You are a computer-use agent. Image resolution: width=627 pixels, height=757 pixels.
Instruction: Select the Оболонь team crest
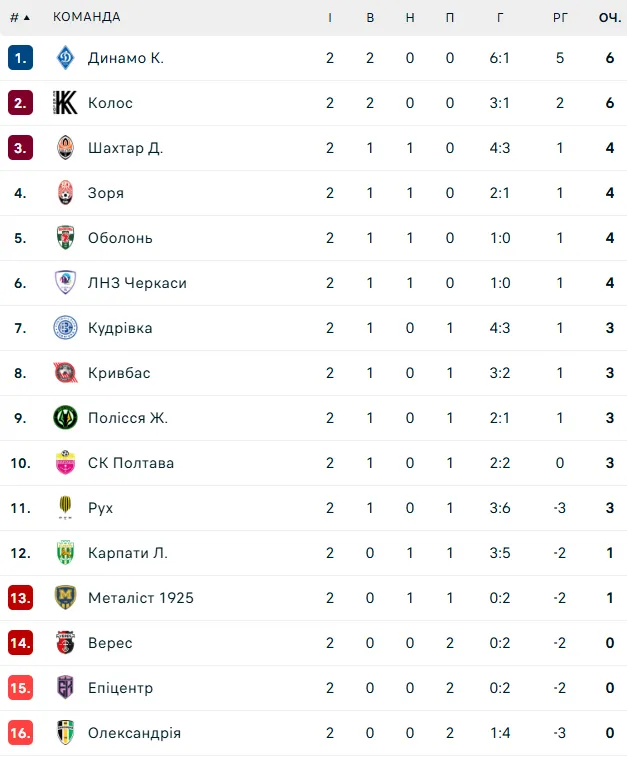65,238
